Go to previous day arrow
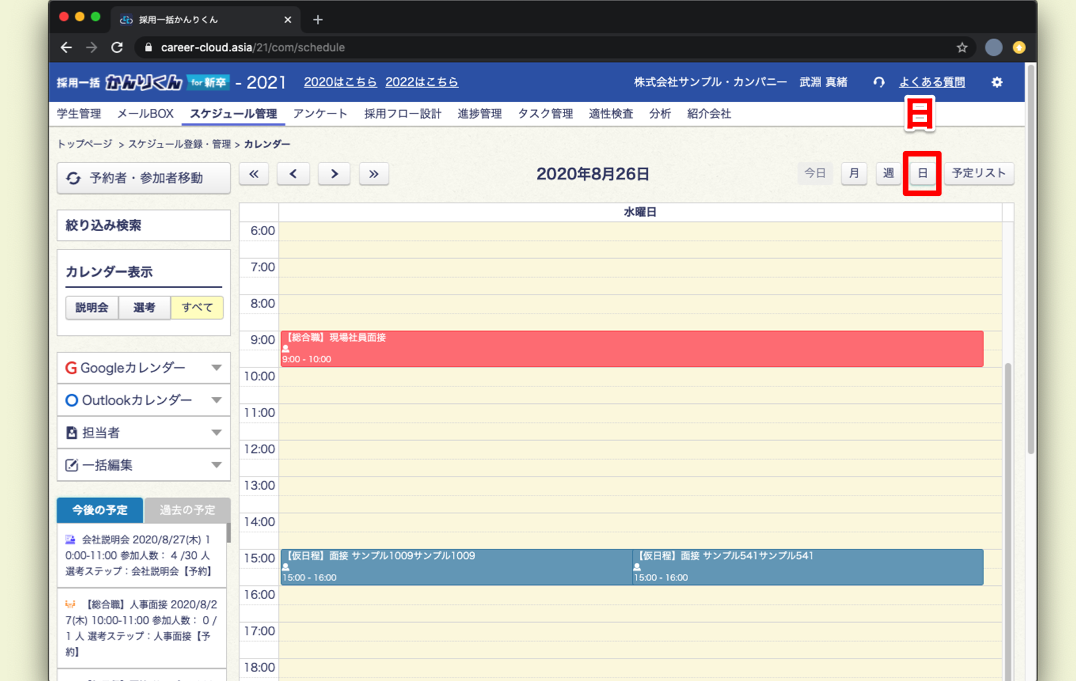 293,174
